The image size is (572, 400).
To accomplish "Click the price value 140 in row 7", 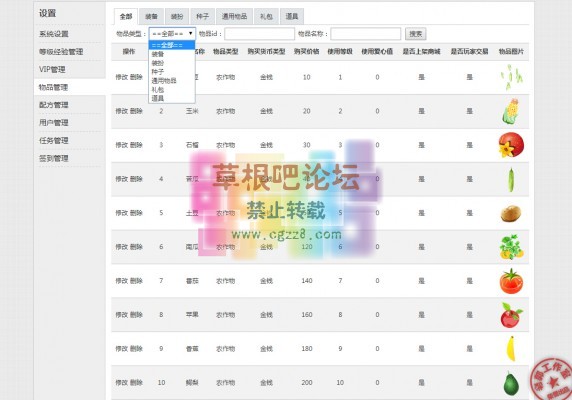I will coord(307,281).
